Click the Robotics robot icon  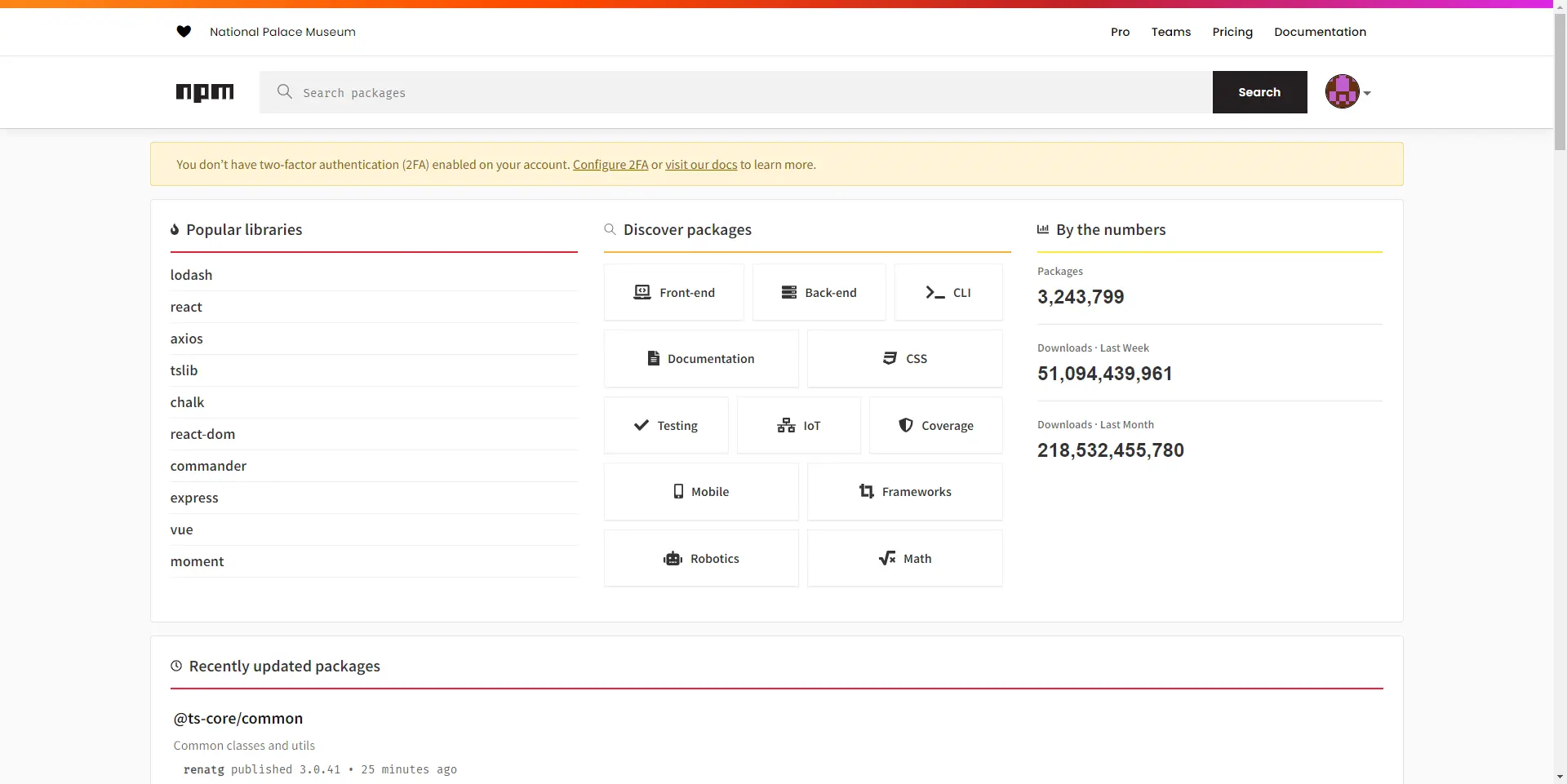pyautogui.click(x=673, y=558)
